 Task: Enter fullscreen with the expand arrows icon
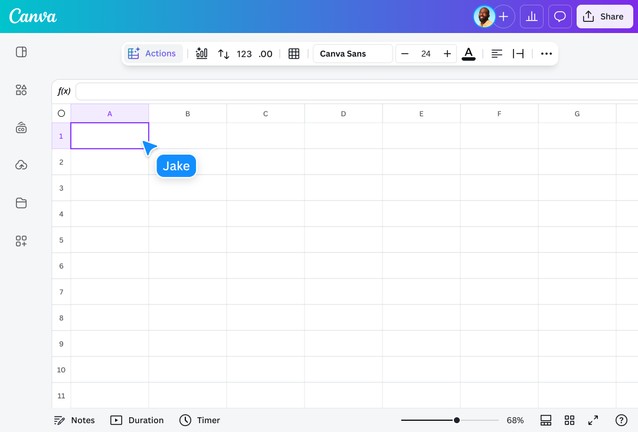point(593,420)
